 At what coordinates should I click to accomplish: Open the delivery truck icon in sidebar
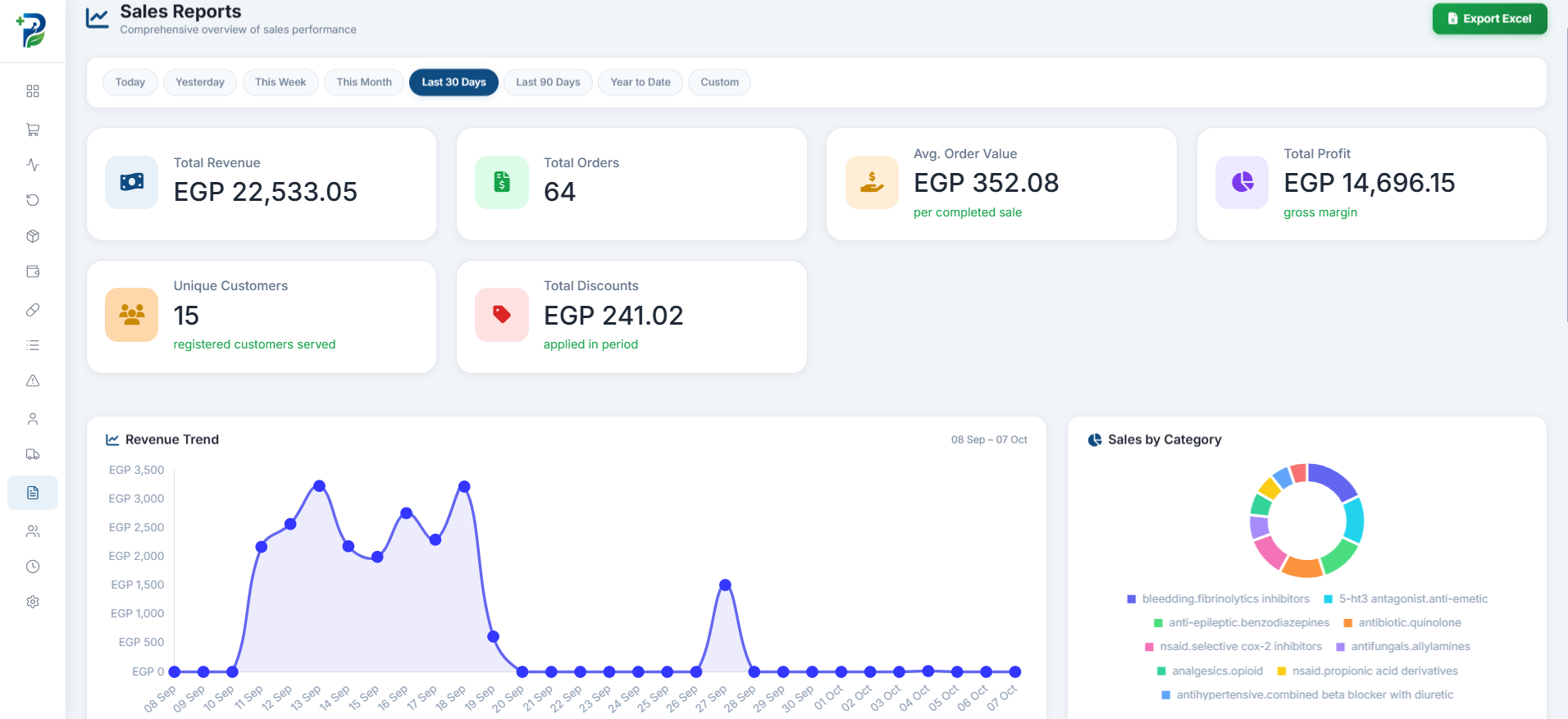point(33,454)
